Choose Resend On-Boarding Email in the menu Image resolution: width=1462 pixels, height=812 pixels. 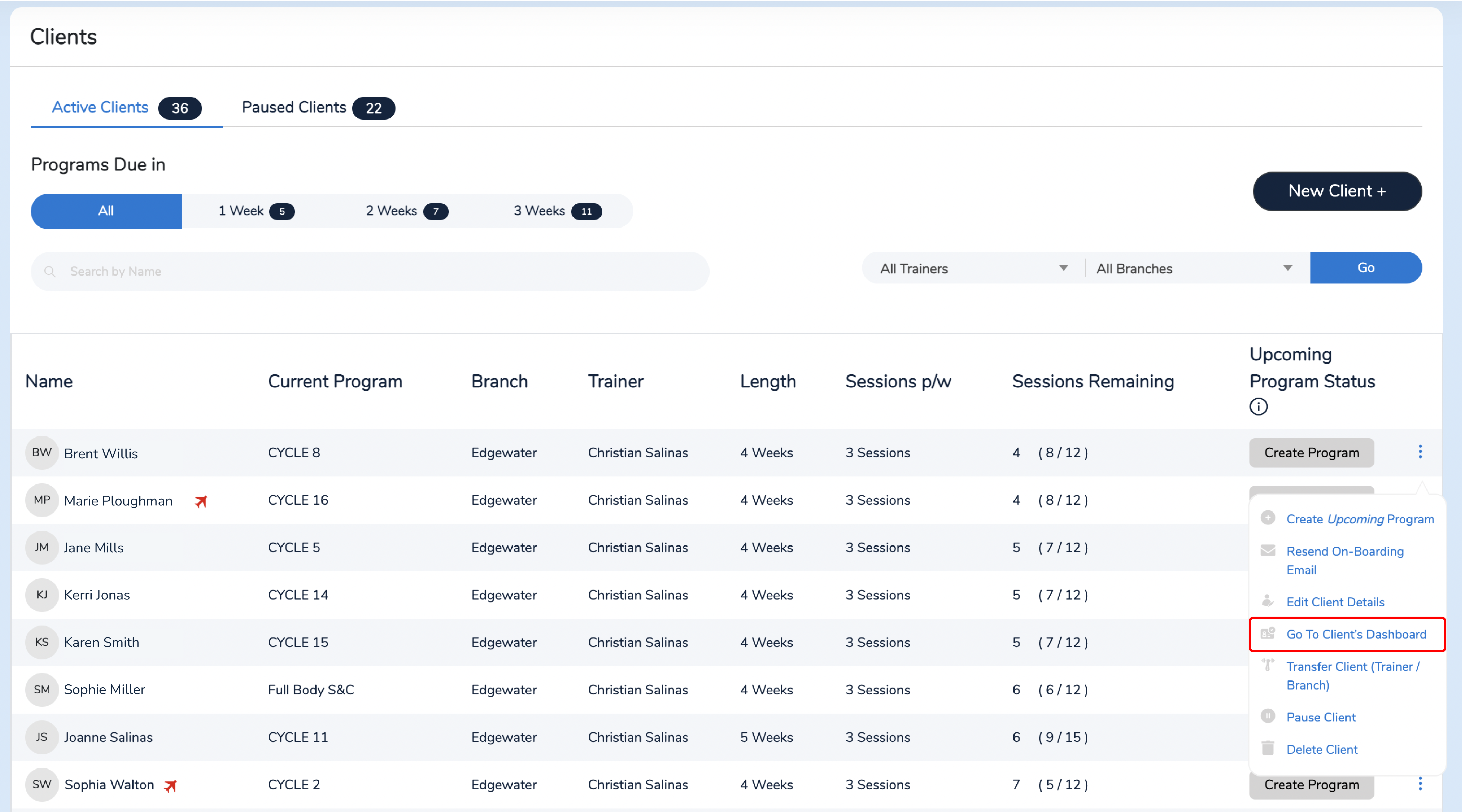tap(1345, 561)
